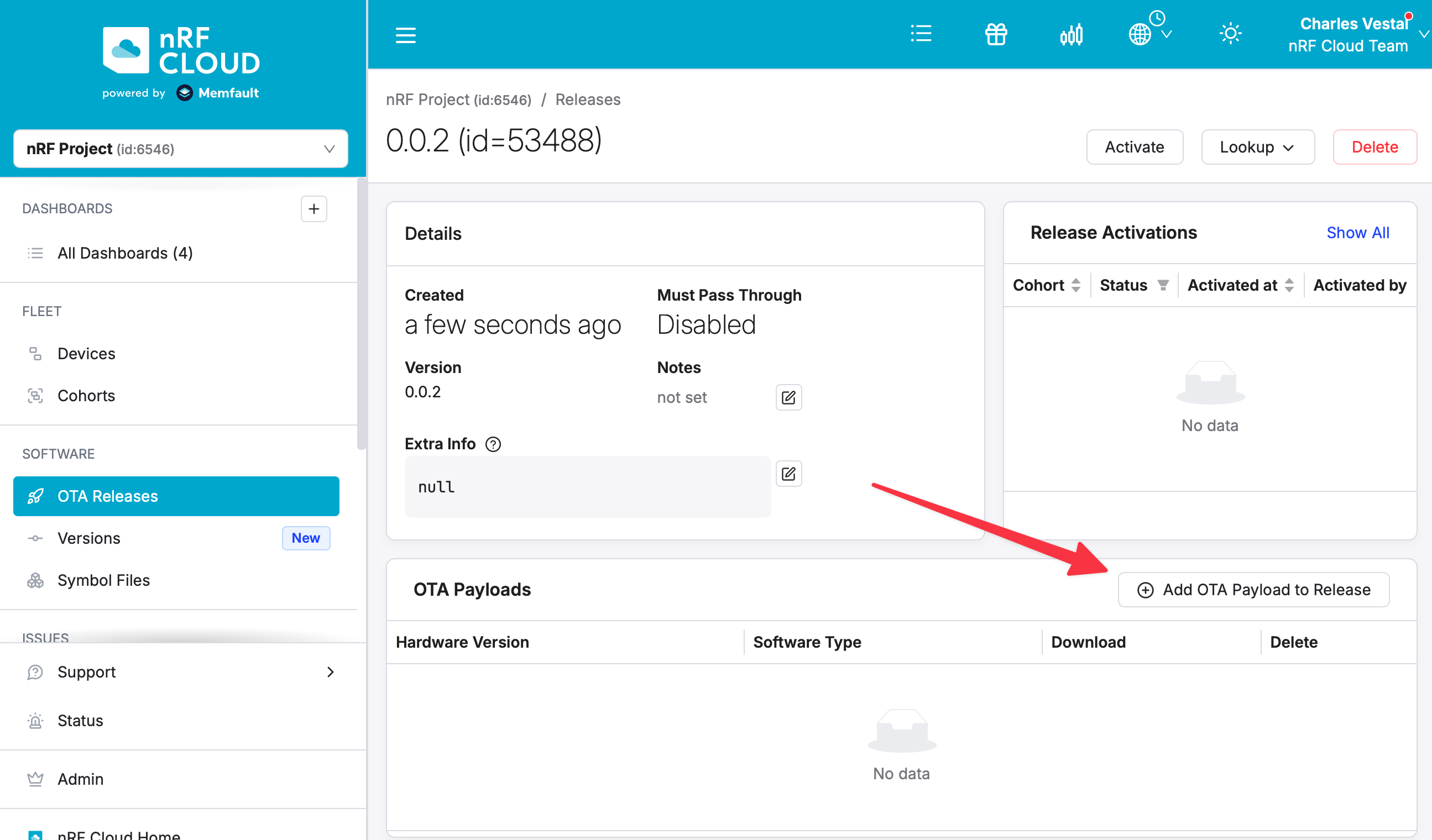
Task: Toggle the sun theme icon
Action: pyautogui.click(x=1230, y=34)
